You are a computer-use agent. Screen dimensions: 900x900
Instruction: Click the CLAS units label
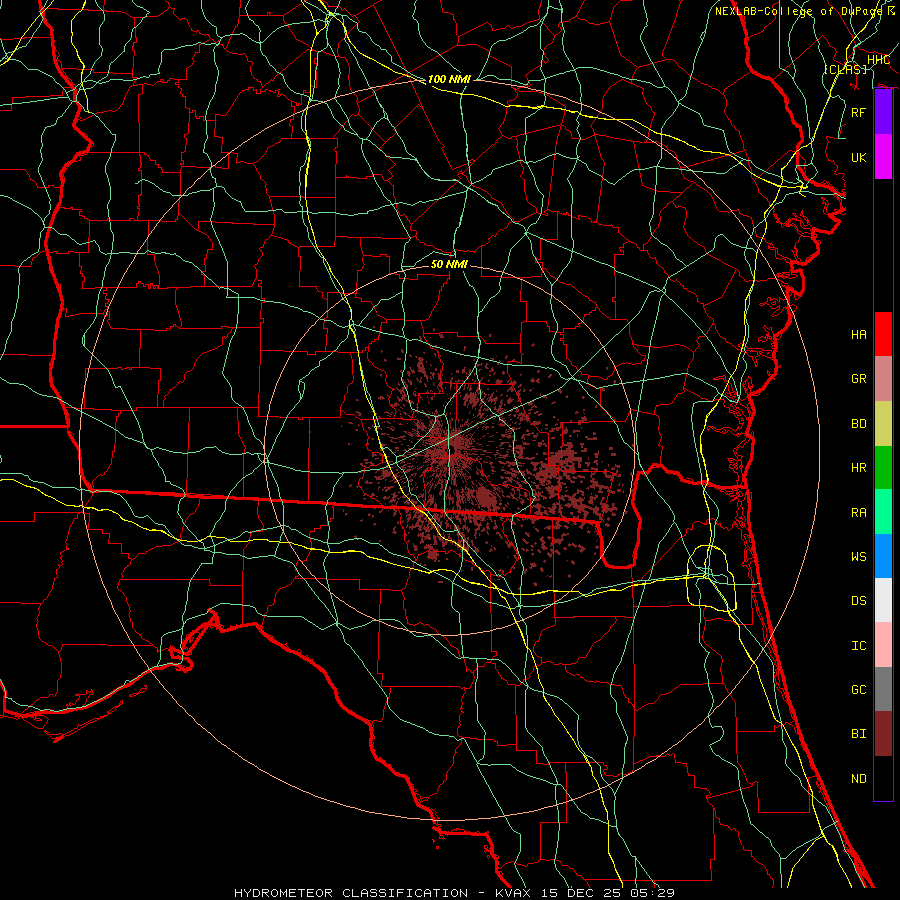(x=845, y=69)
